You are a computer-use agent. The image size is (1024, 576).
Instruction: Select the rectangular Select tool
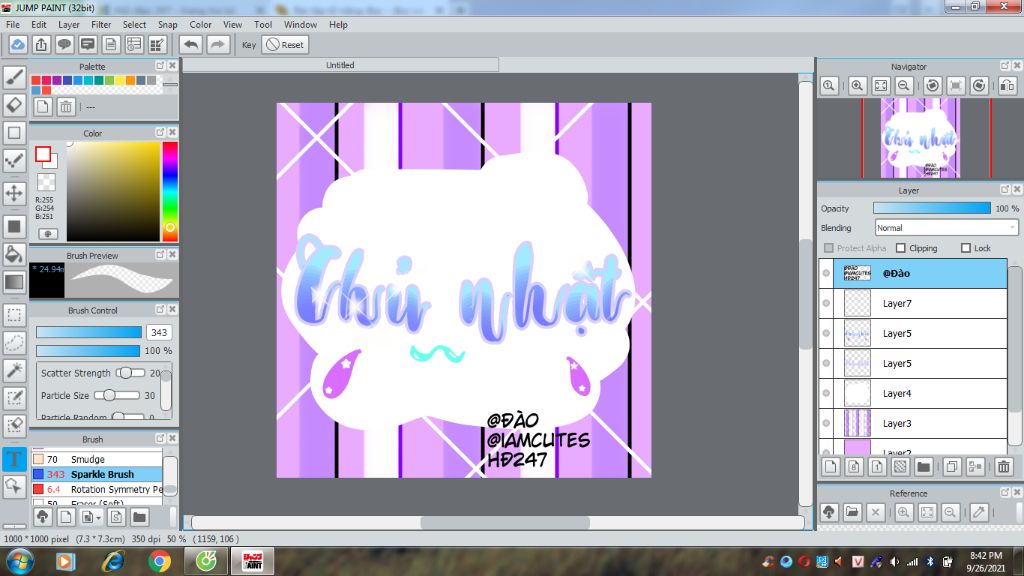pos(14,315)
